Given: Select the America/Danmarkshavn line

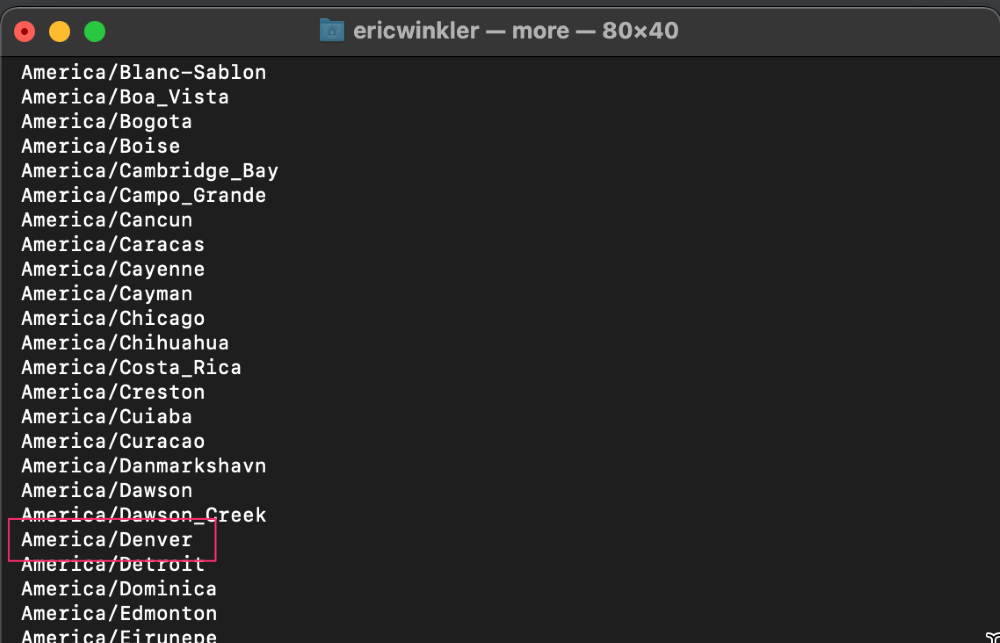Looking at the screenshot, I should [143, 465].
